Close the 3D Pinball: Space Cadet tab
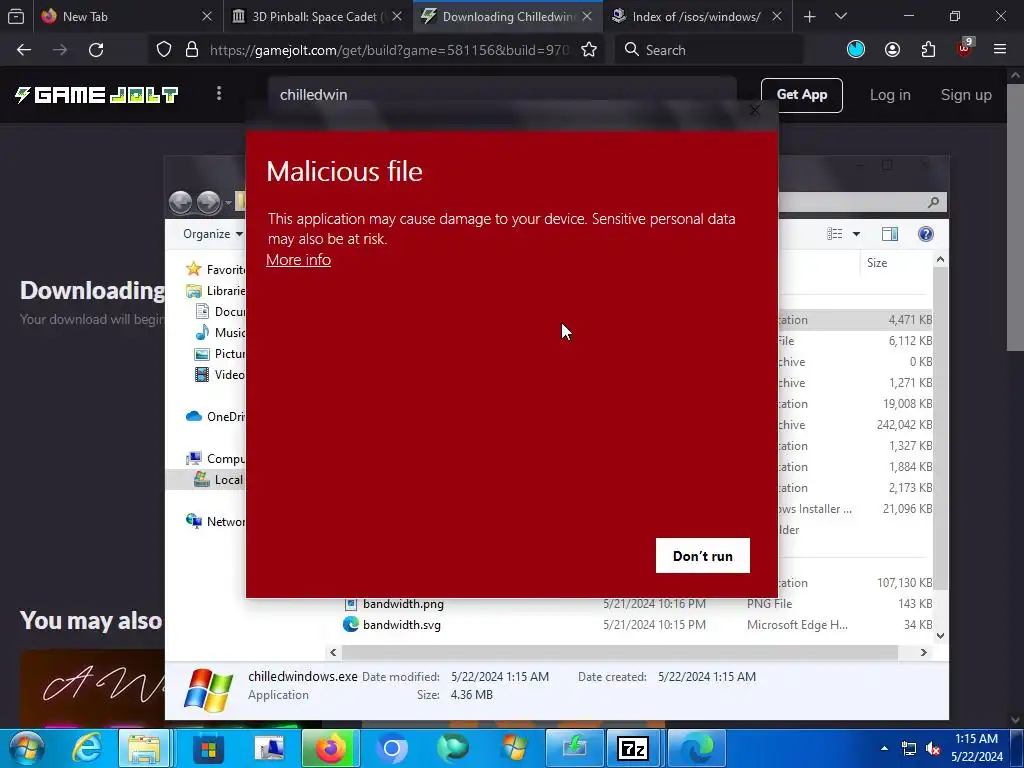 [397, 16]
